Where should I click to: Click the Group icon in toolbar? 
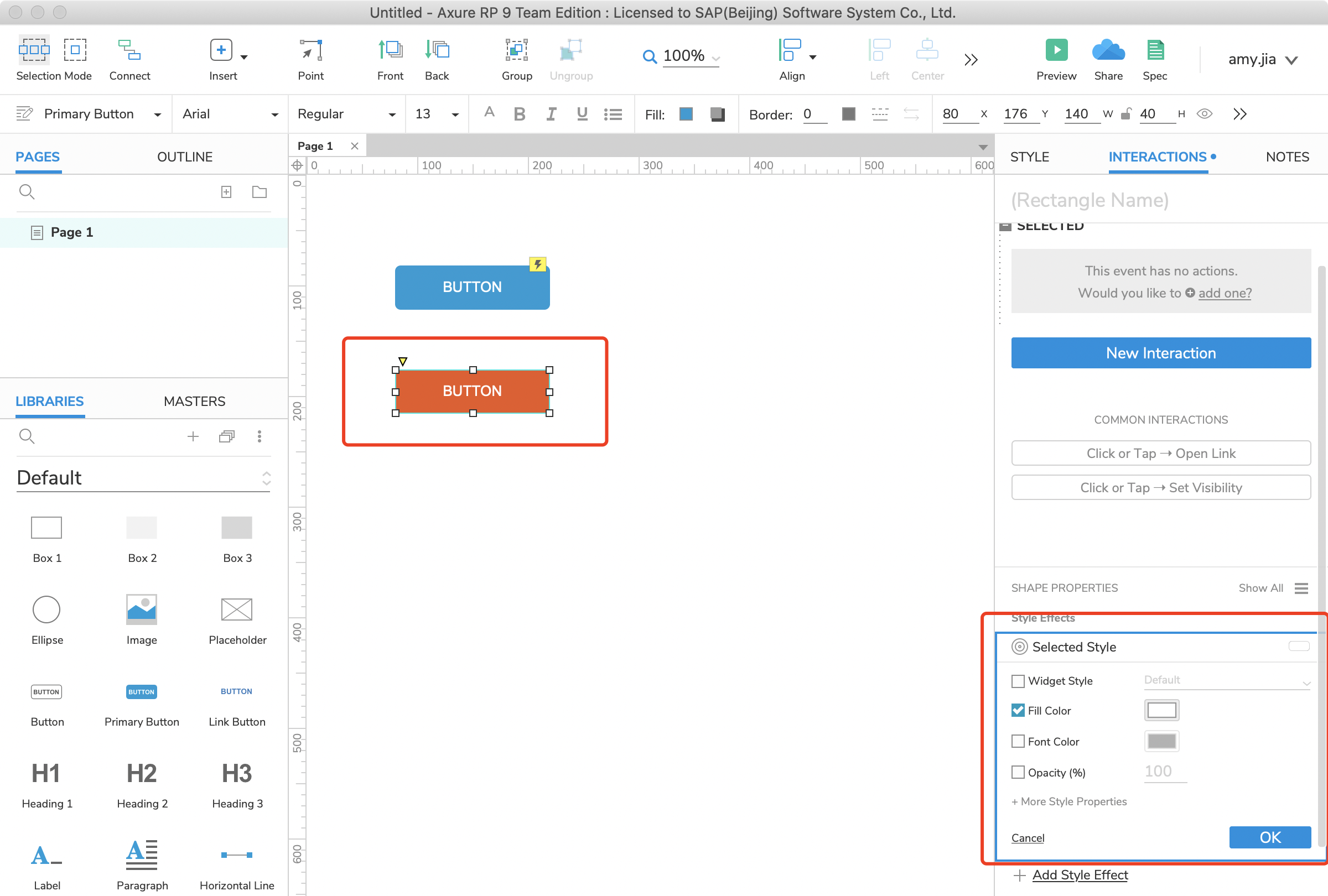tap(517, 50)
